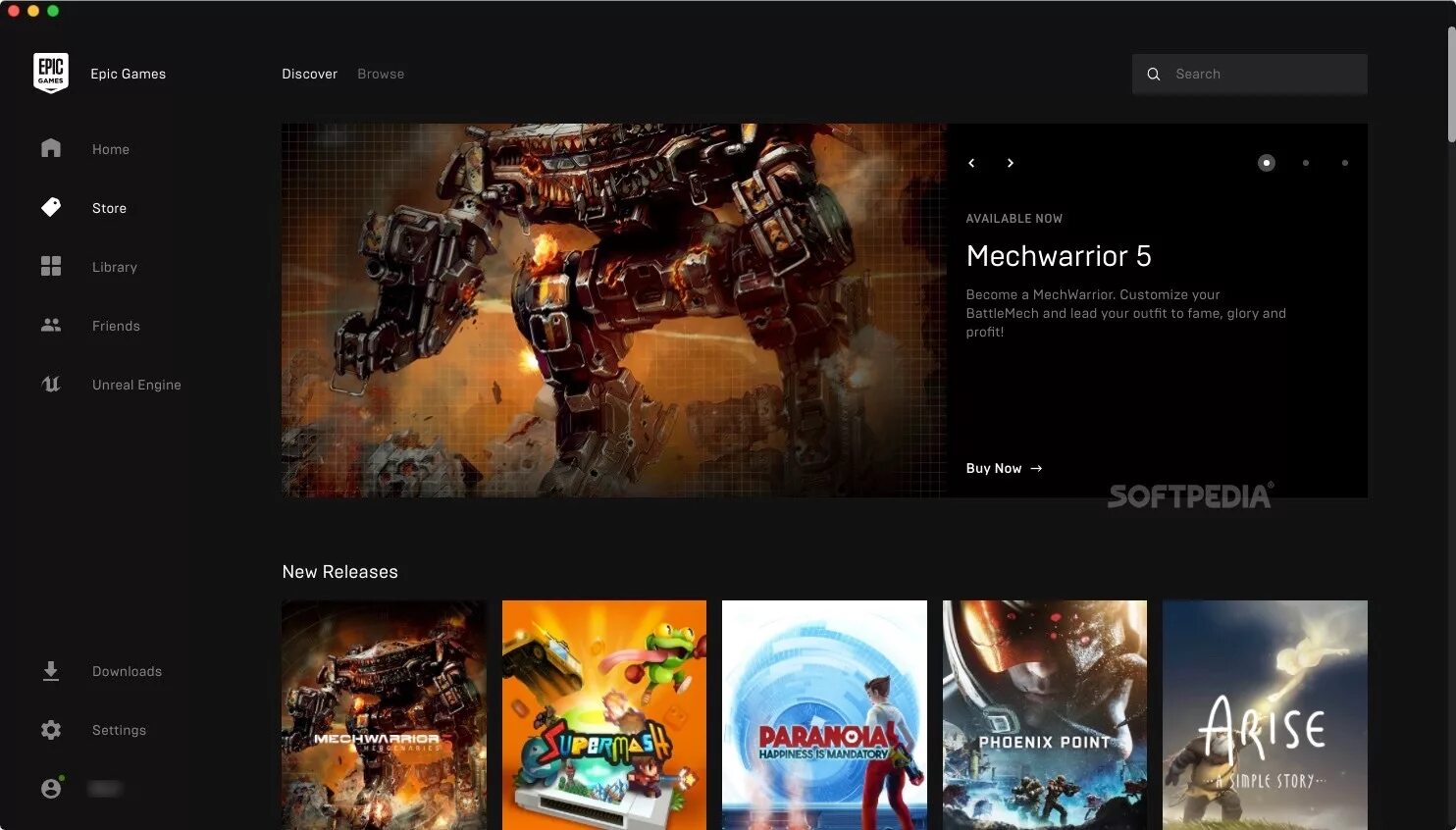Open Home in the sidebar
The height and width of the screenshot is (830, 1456).
[x=111, y=149]
